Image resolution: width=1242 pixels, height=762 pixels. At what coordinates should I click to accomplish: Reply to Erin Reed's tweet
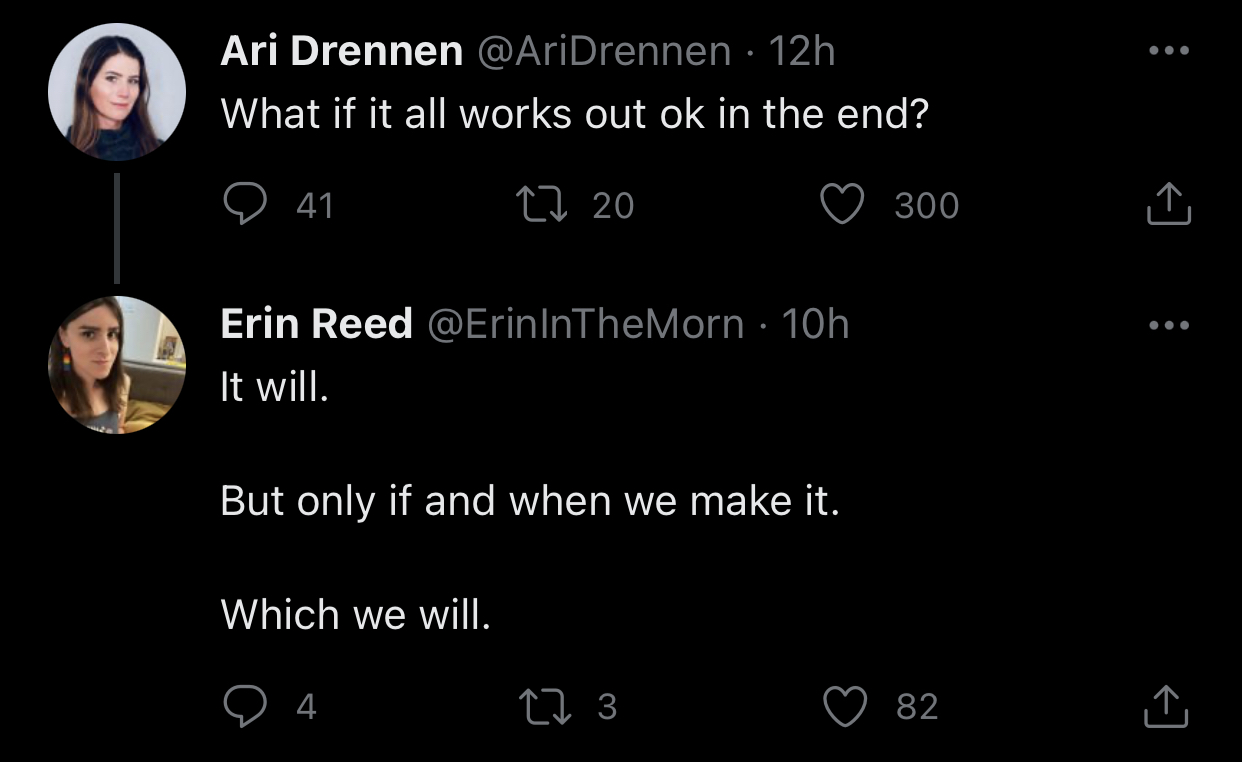coord(242,707)
